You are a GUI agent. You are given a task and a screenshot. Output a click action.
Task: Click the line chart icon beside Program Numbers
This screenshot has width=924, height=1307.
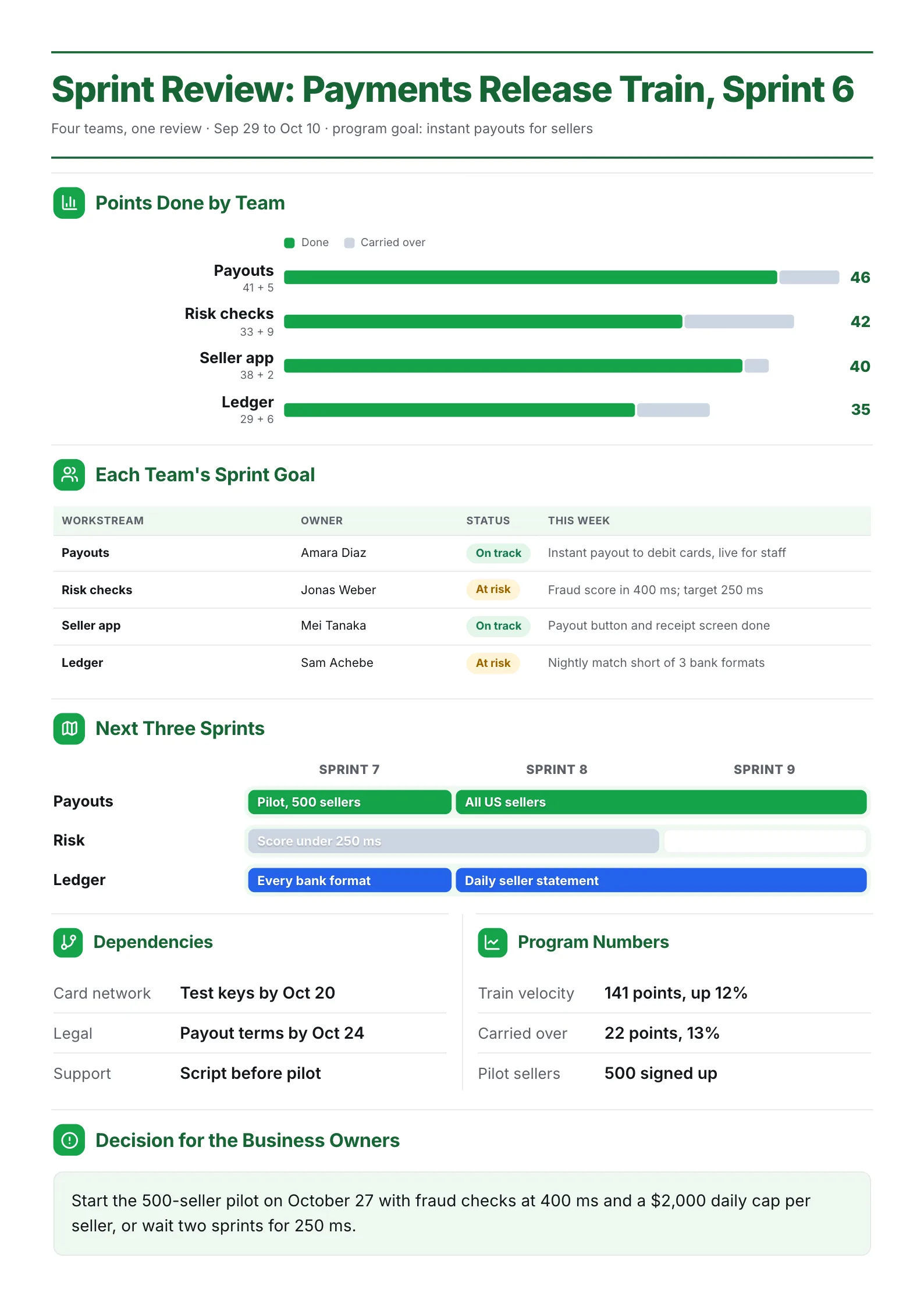(x=493, y=942)
